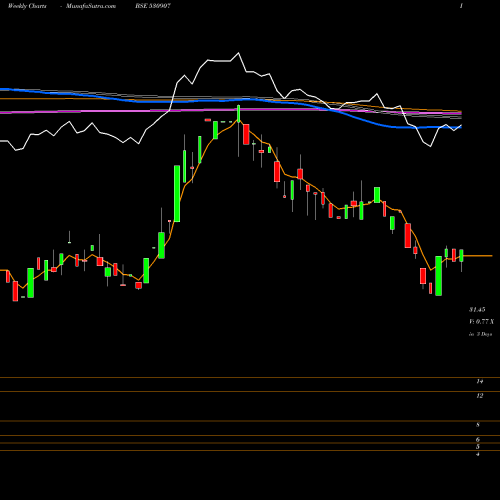This screenshot has width=500, height=500.
Task: Click the last green candle on the right
Action: click(x=461, y=256)
